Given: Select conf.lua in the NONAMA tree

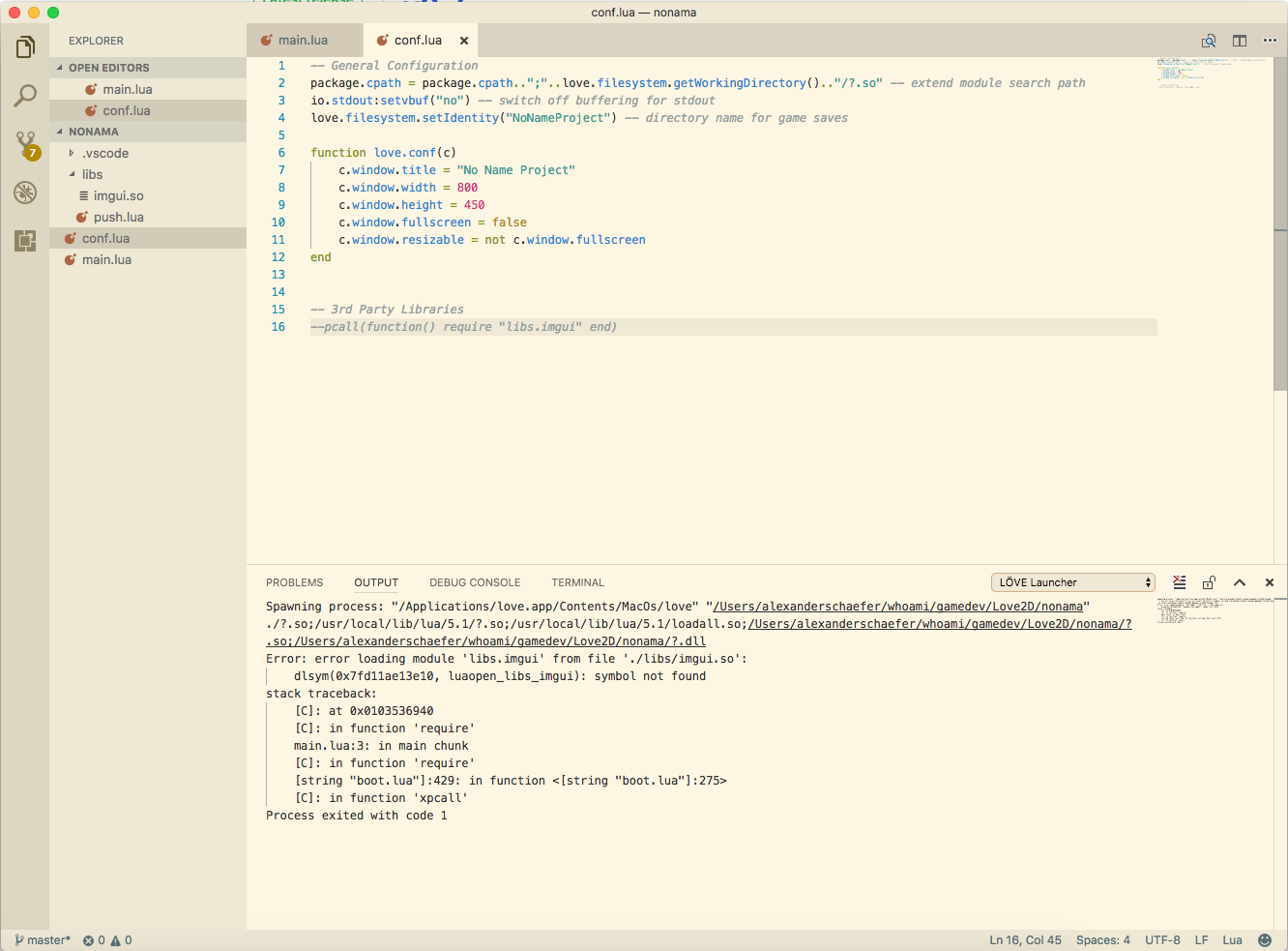Looking at the screenshot, I should 148,238.
